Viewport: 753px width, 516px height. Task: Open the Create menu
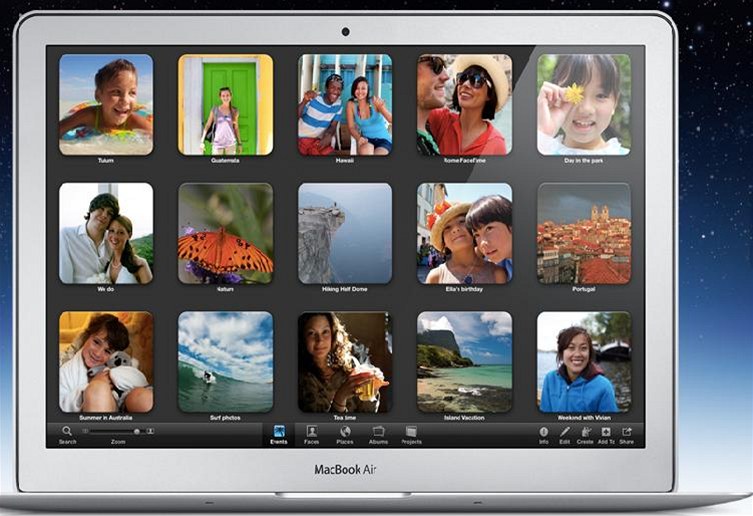coord(585,432)
